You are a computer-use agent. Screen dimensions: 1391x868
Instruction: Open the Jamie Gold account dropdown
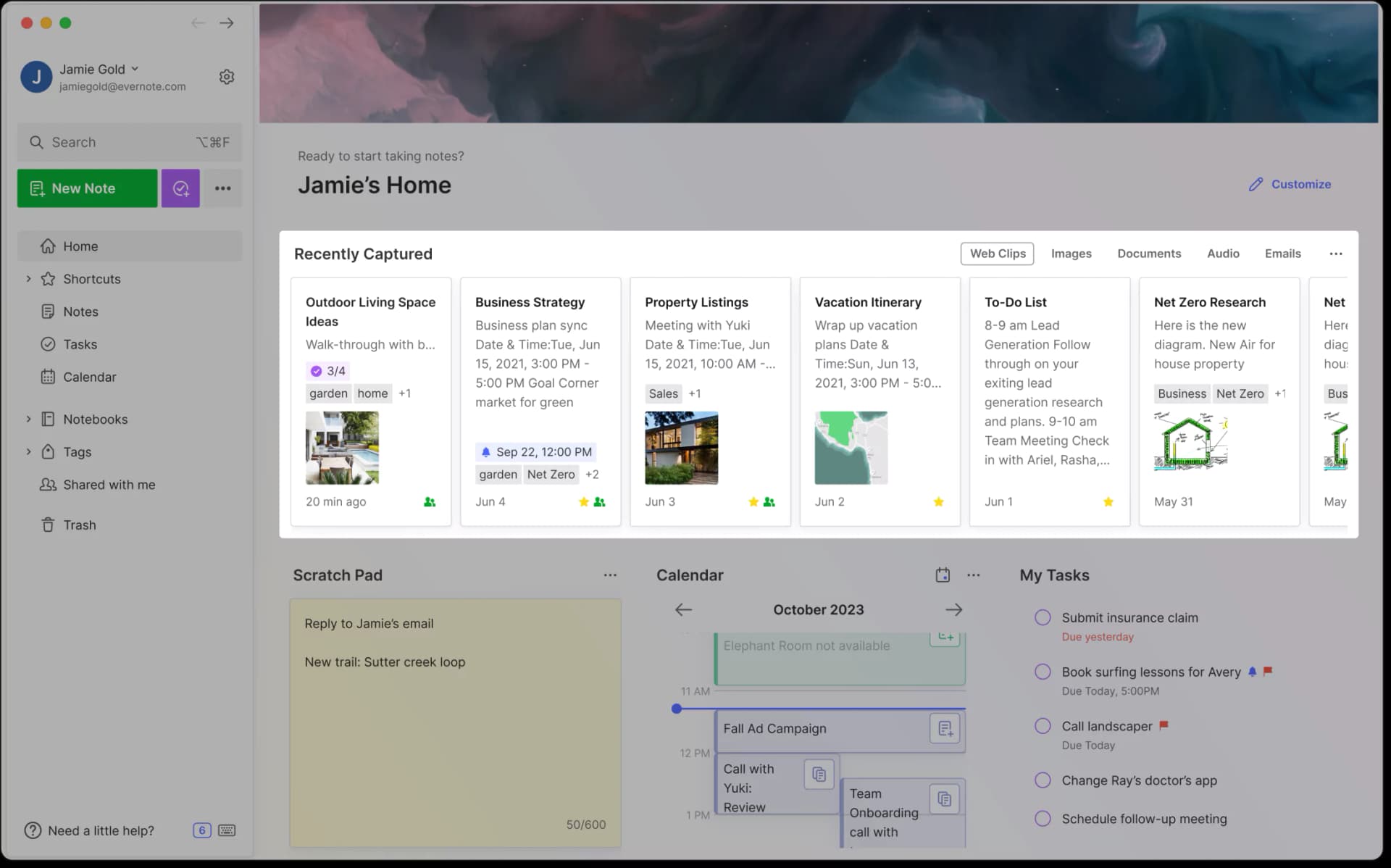point(135,69)
